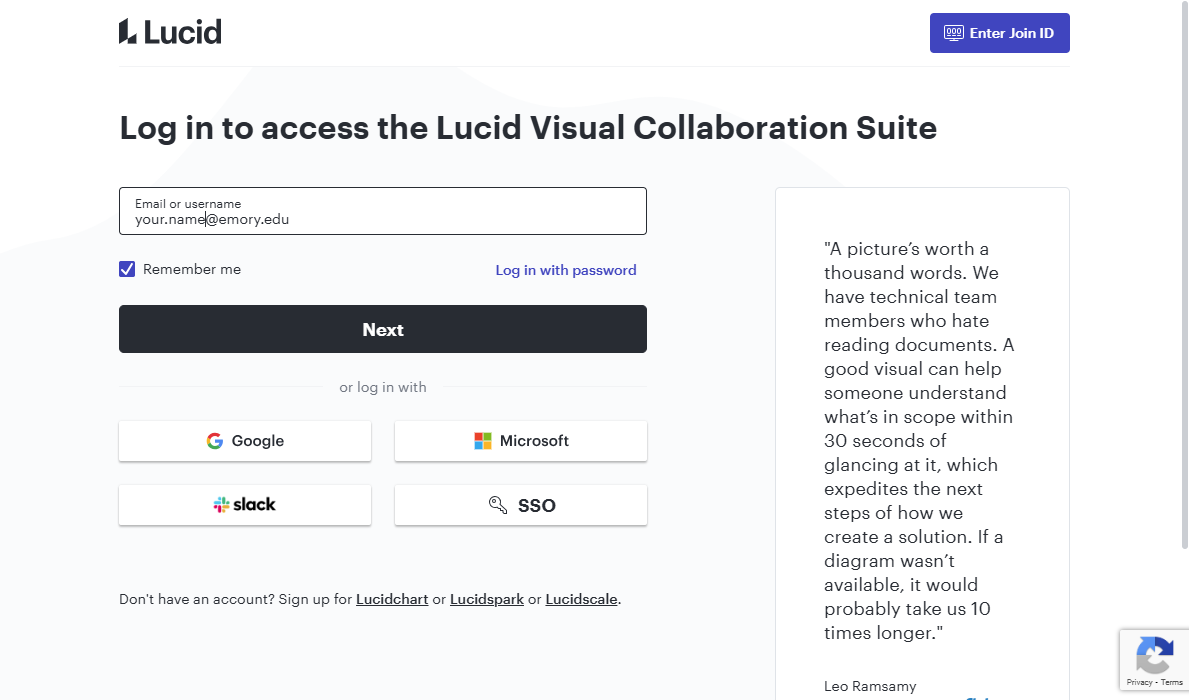Uncheck the Remember me checkbox
This screenshot has width=1189, height=700.
127,269
